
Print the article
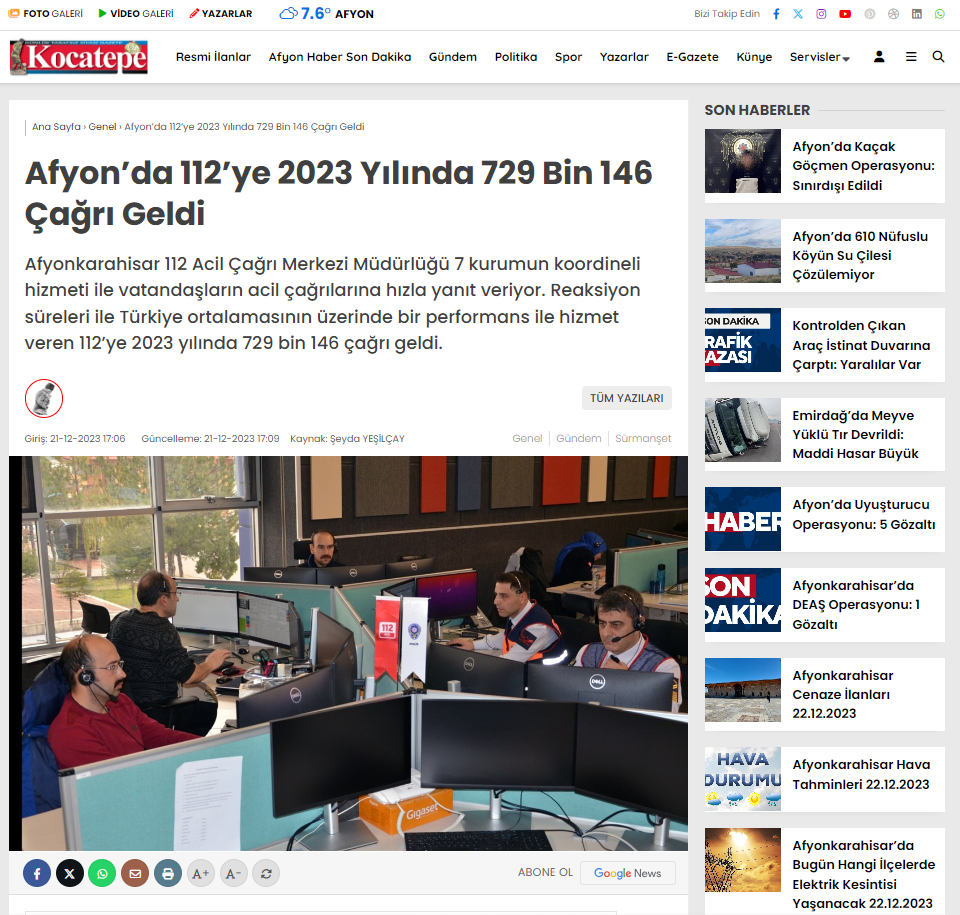tap(168, 873)
